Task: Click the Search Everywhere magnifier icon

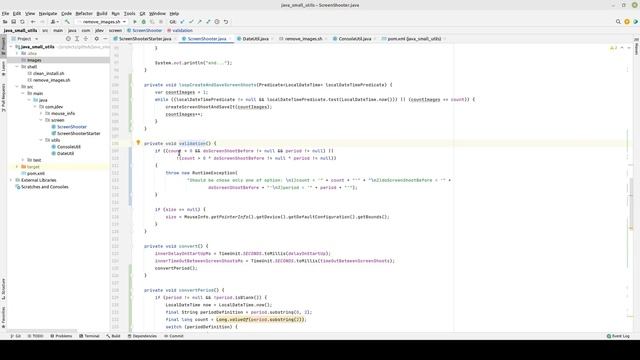Action: 618,22
